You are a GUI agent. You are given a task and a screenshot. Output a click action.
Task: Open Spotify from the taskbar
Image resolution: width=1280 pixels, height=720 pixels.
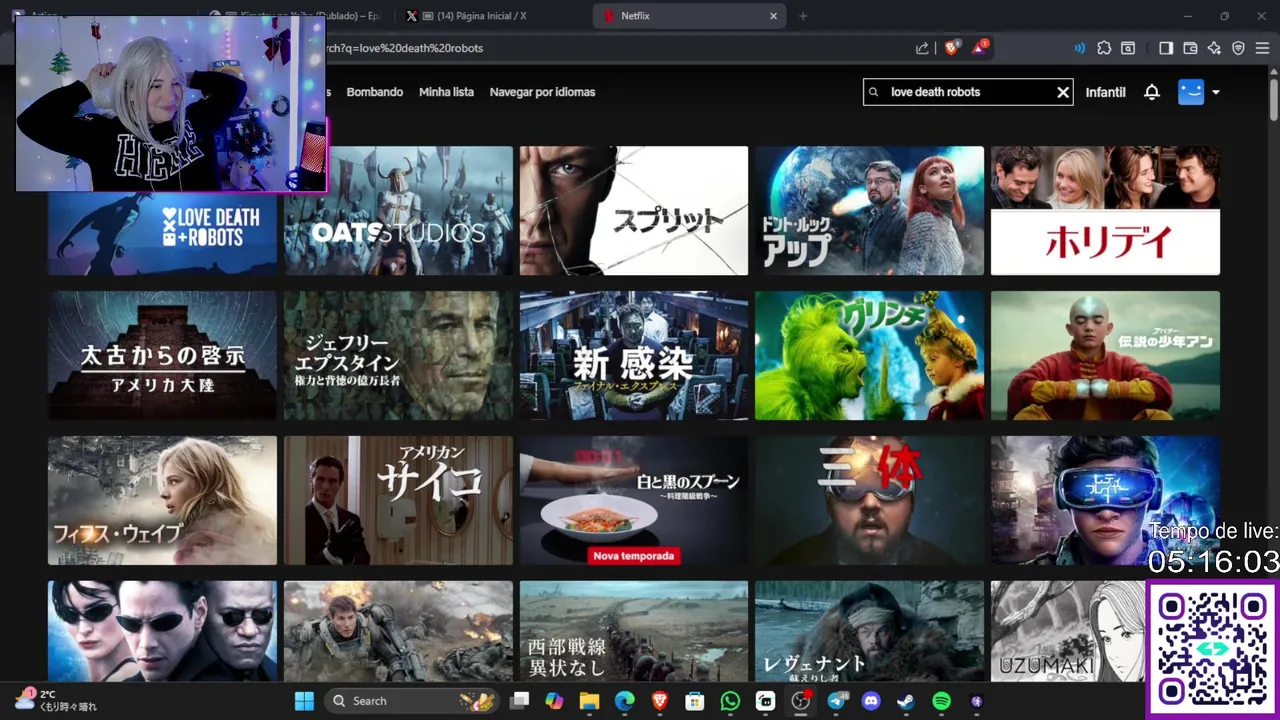[941, 701]
